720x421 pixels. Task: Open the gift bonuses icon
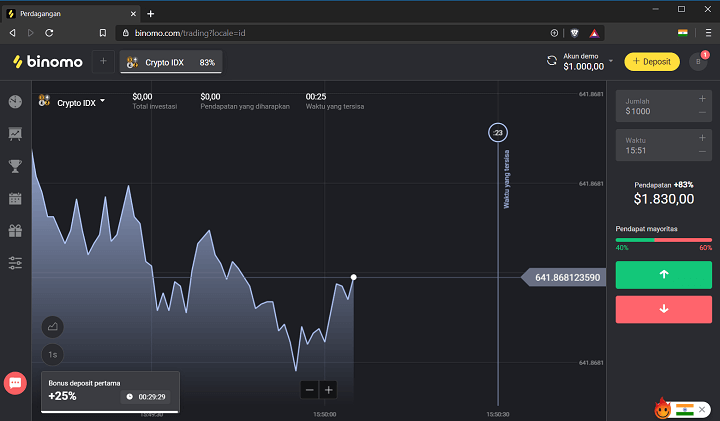pyautogui.click(x=15, y=231)
